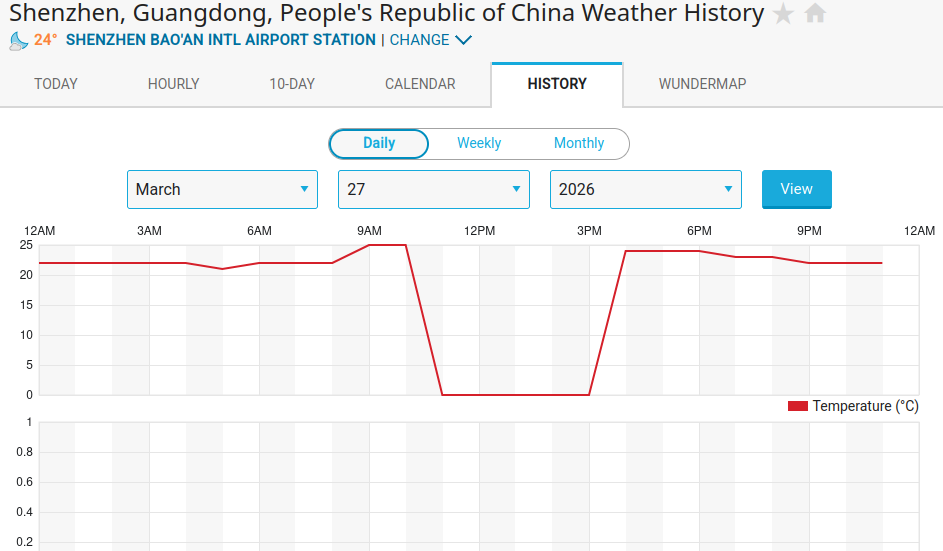This screenshot has width=943, height=551.
Task: Select the Daily view toggle
Action: 379,143
